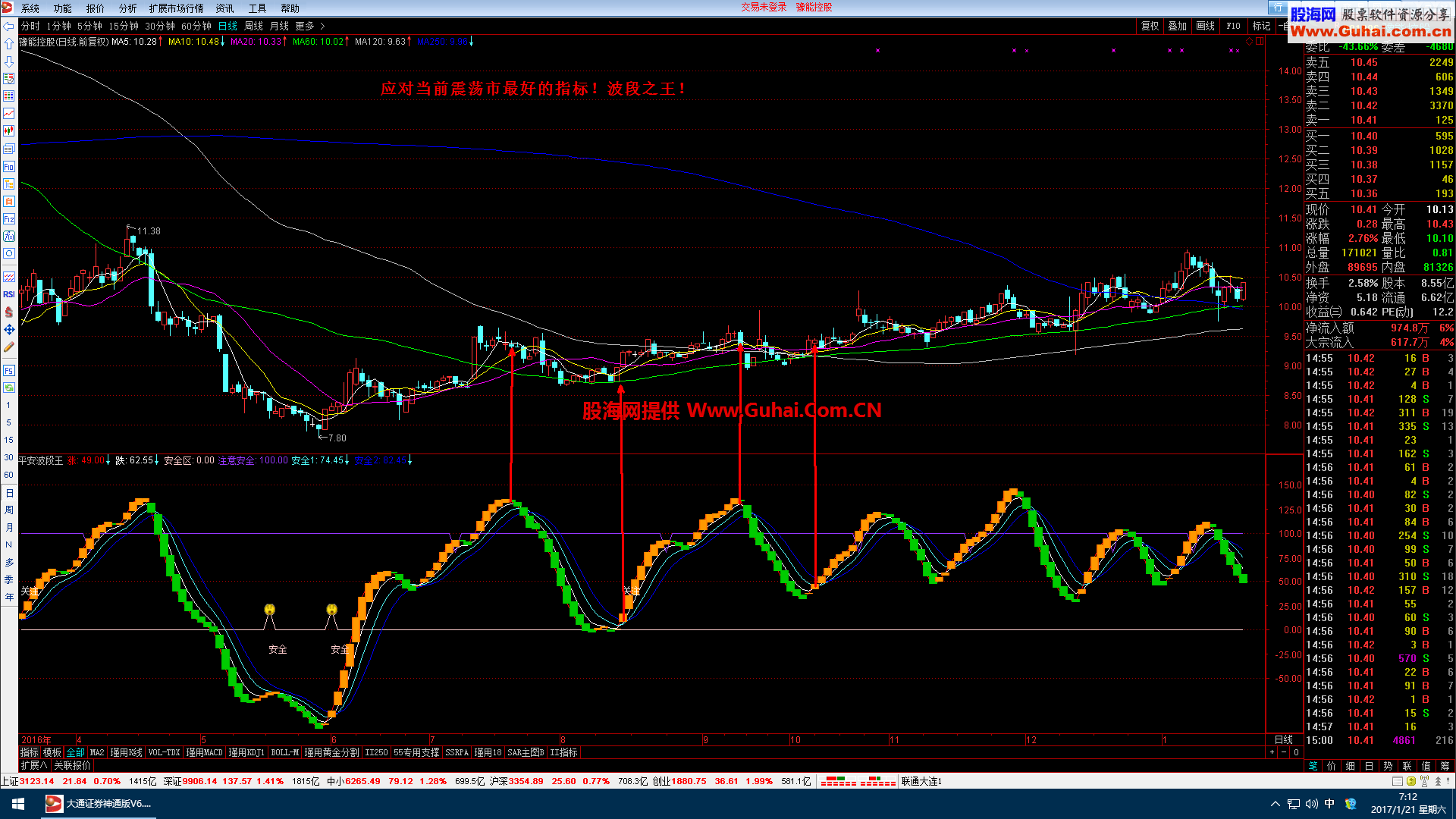Image resolution: width=1456 pixels, height=819 pixels.
Task: Click the 画线 draw line button
Action: tap(1205, 26)
